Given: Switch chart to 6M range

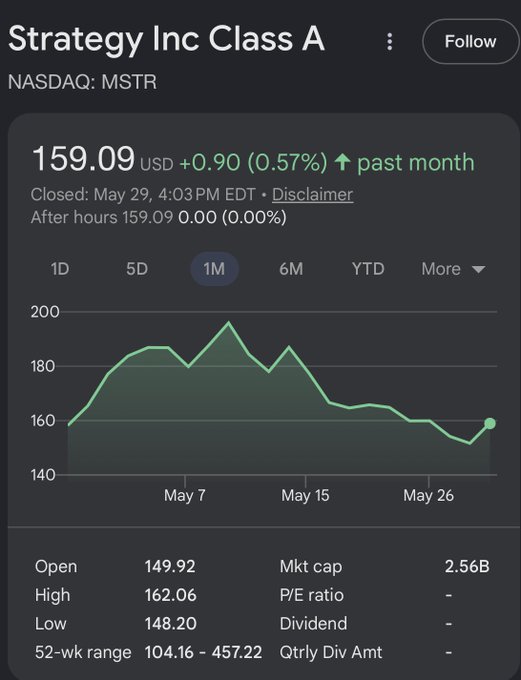Looking at the screenshot, I should click(x=291, y=269).
